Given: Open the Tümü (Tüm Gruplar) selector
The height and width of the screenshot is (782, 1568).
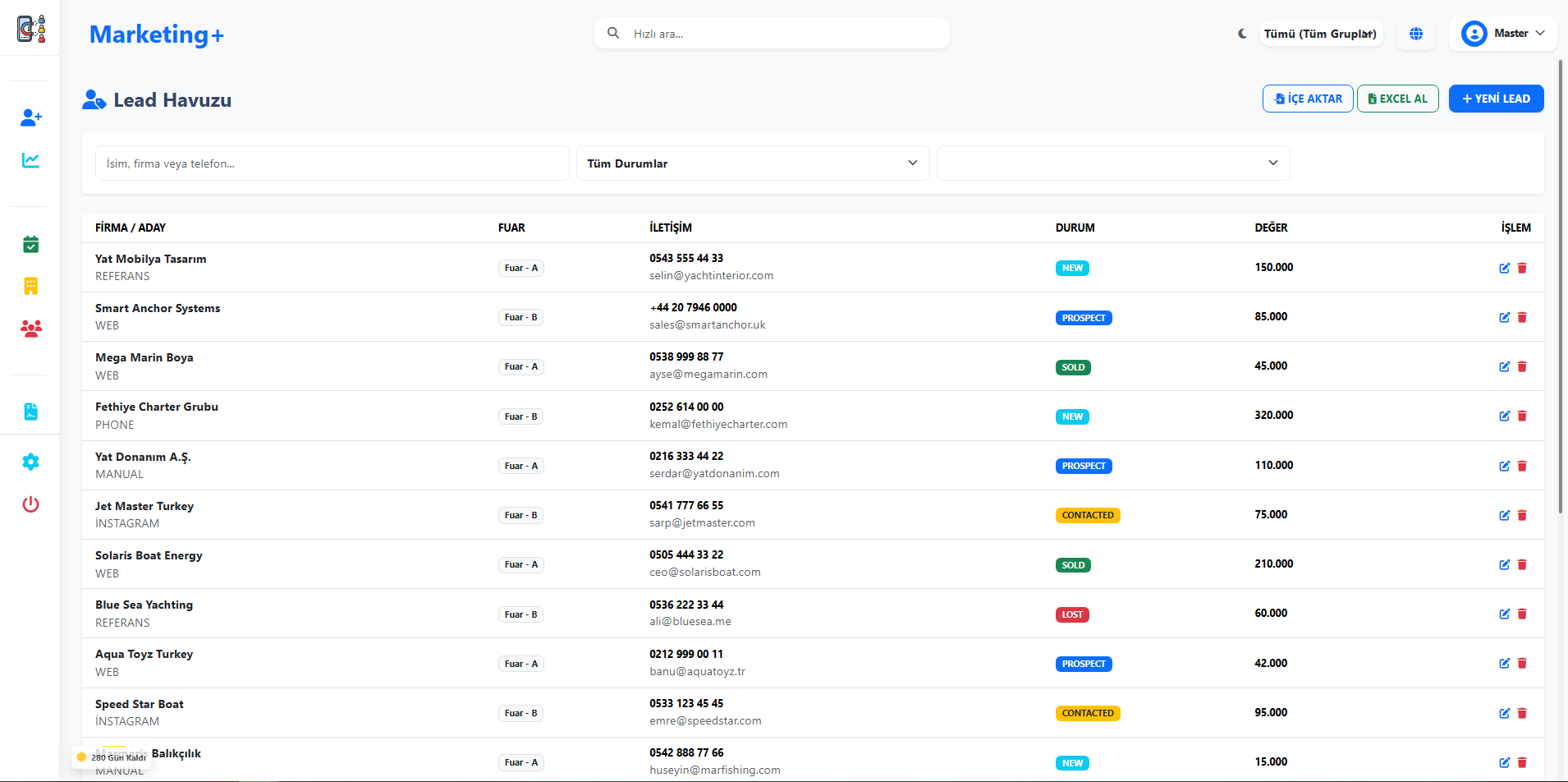Looking at the screenshot, I should click(1320, 34).
